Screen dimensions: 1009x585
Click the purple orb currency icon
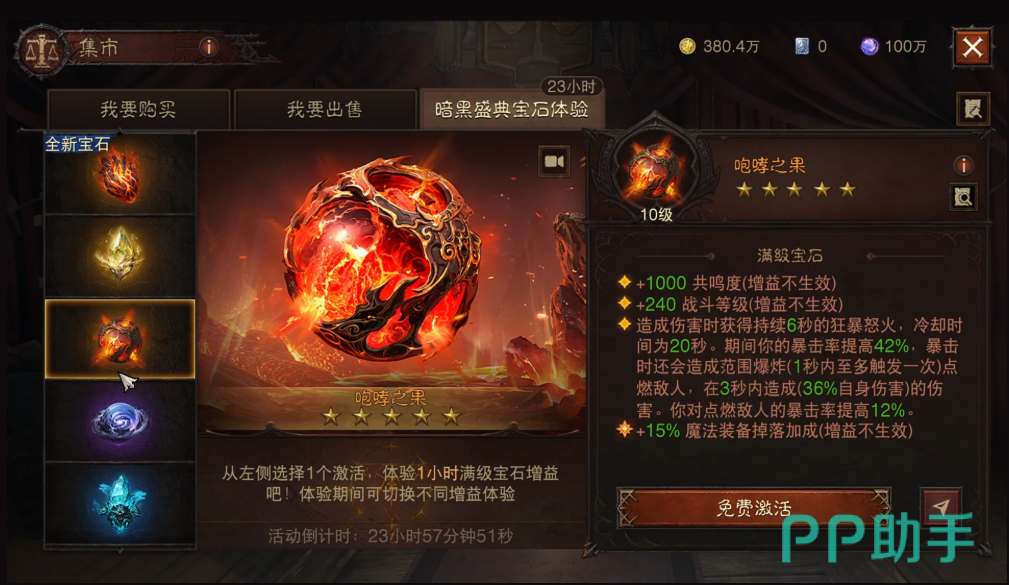coord(869,46)
